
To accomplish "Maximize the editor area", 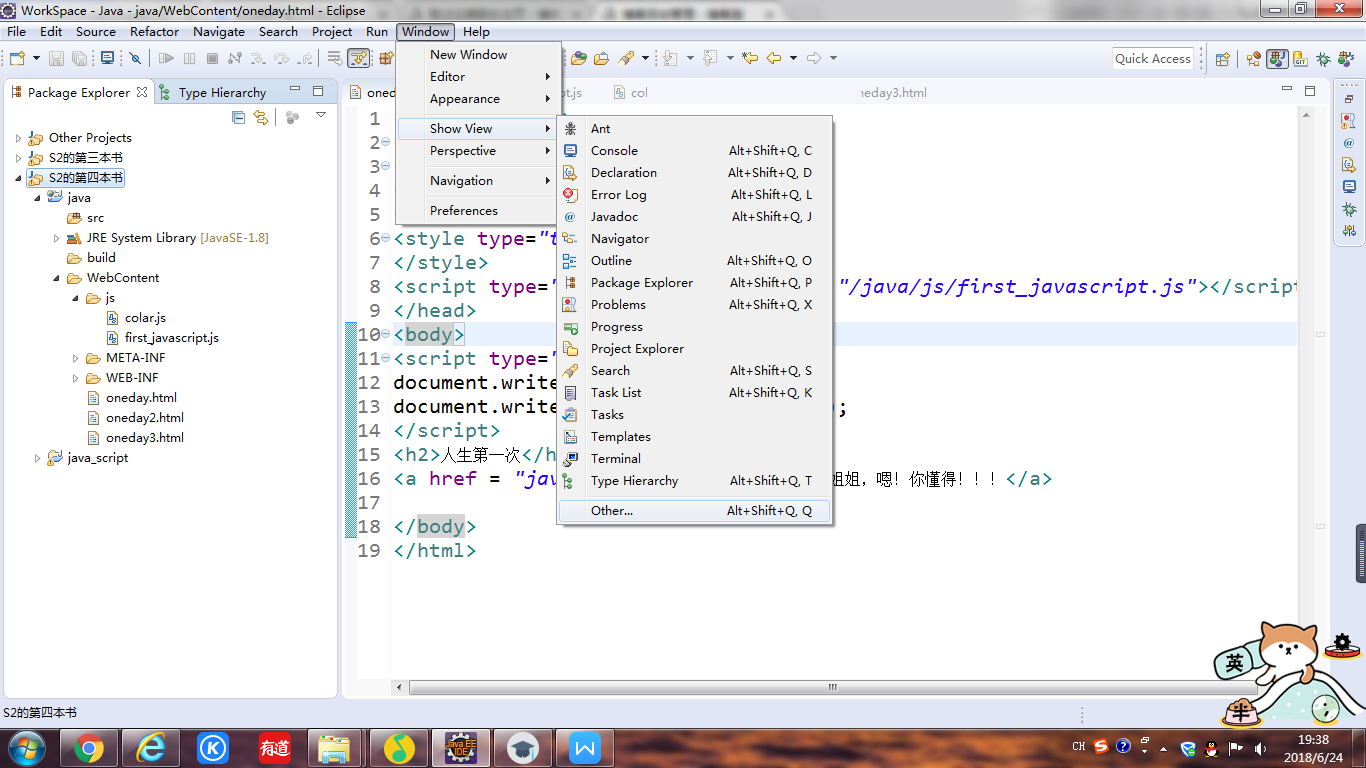I will 1310,91.
